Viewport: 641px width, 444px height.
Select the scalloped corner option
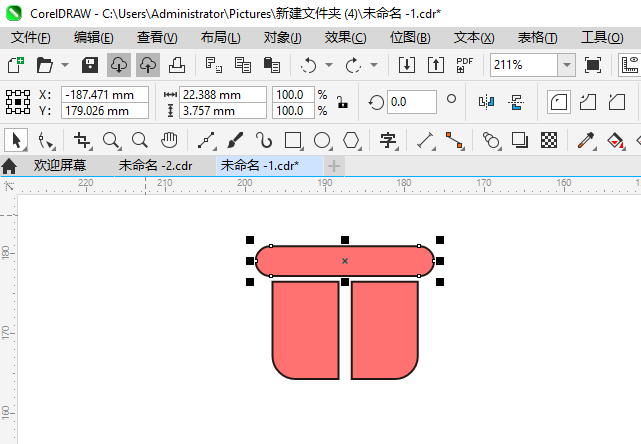[x=588, y=102]
